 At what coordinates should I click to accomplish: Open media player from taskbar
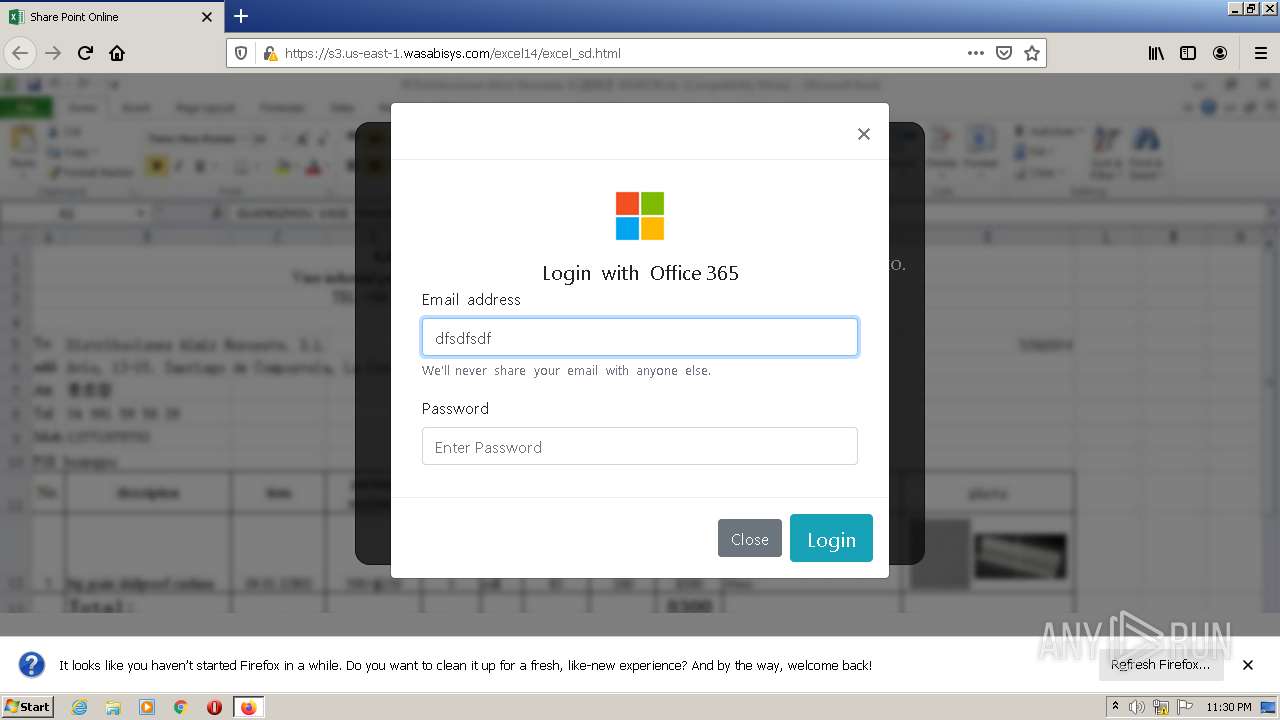coord(147,707)
